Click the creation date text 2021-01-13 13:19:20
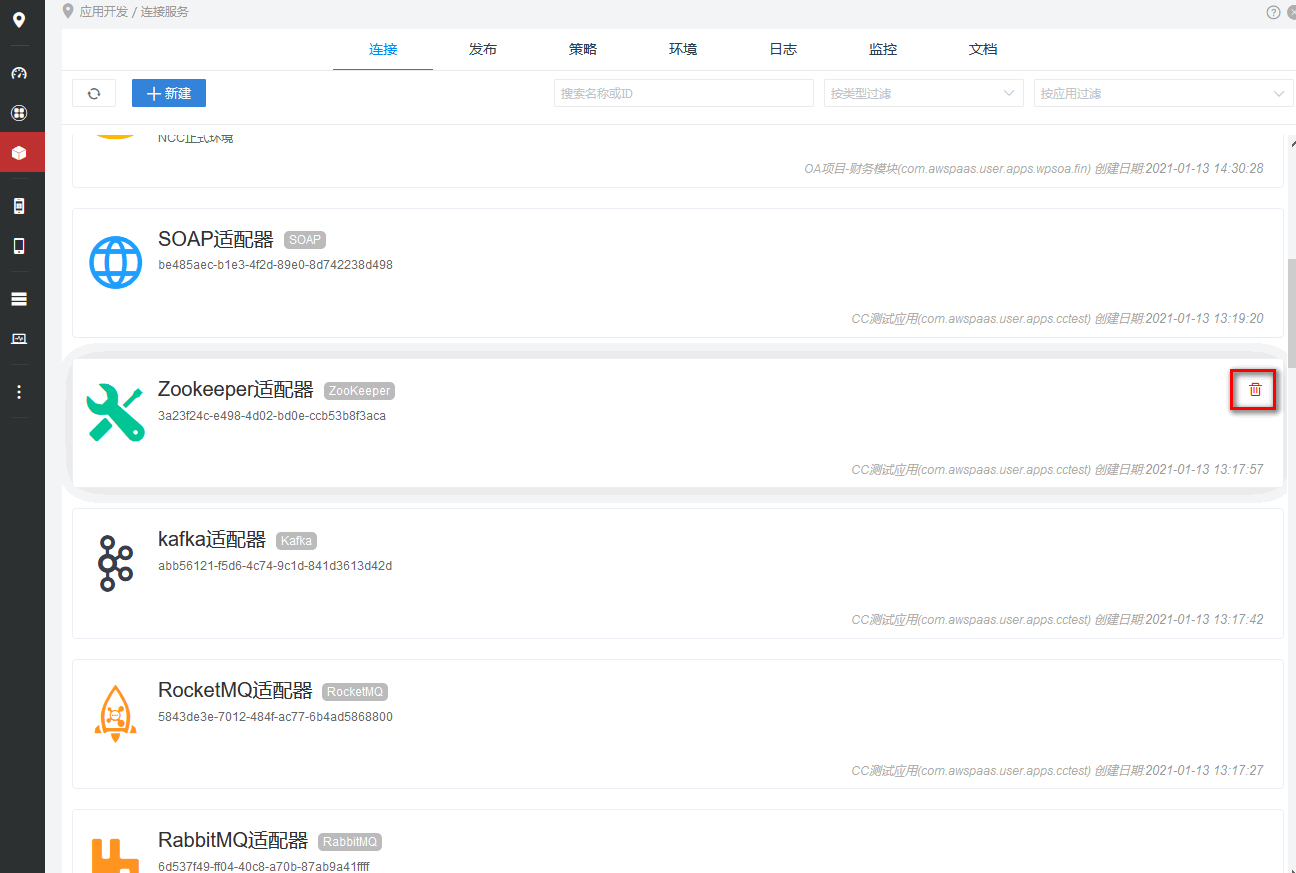1296x873 pixels. click(x=1204, y=319)
